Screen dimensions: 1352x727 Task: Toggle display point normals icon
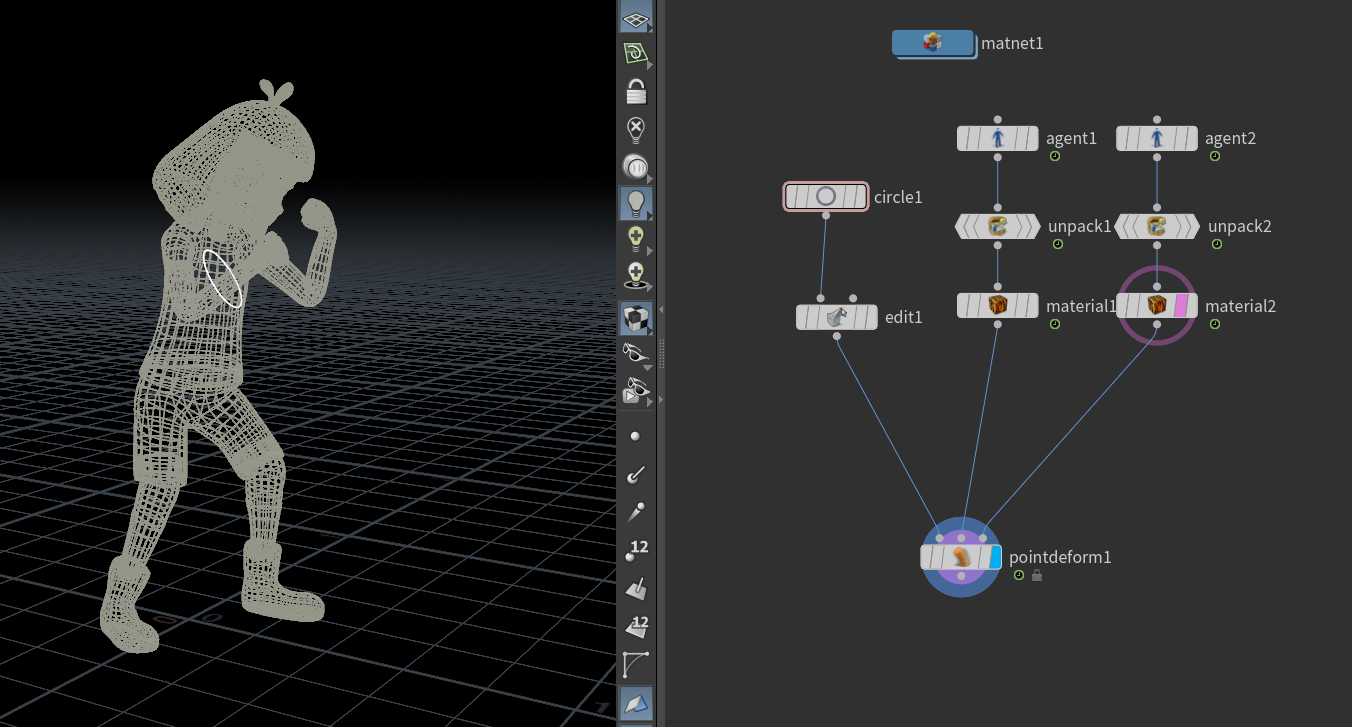click(x=636, y=475)
